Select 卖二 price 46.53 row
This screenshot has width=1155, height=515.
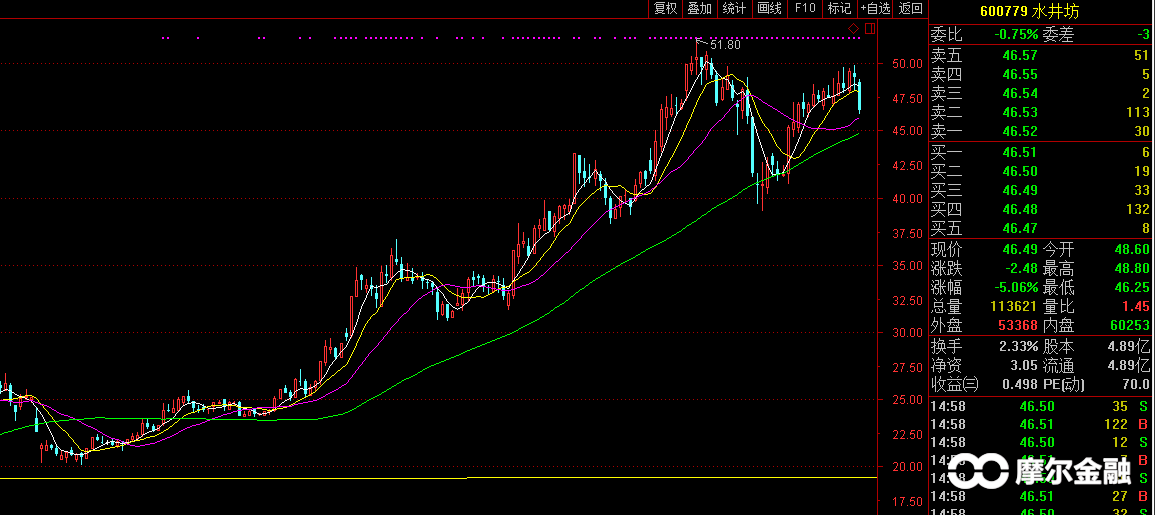coord(1042,113)
